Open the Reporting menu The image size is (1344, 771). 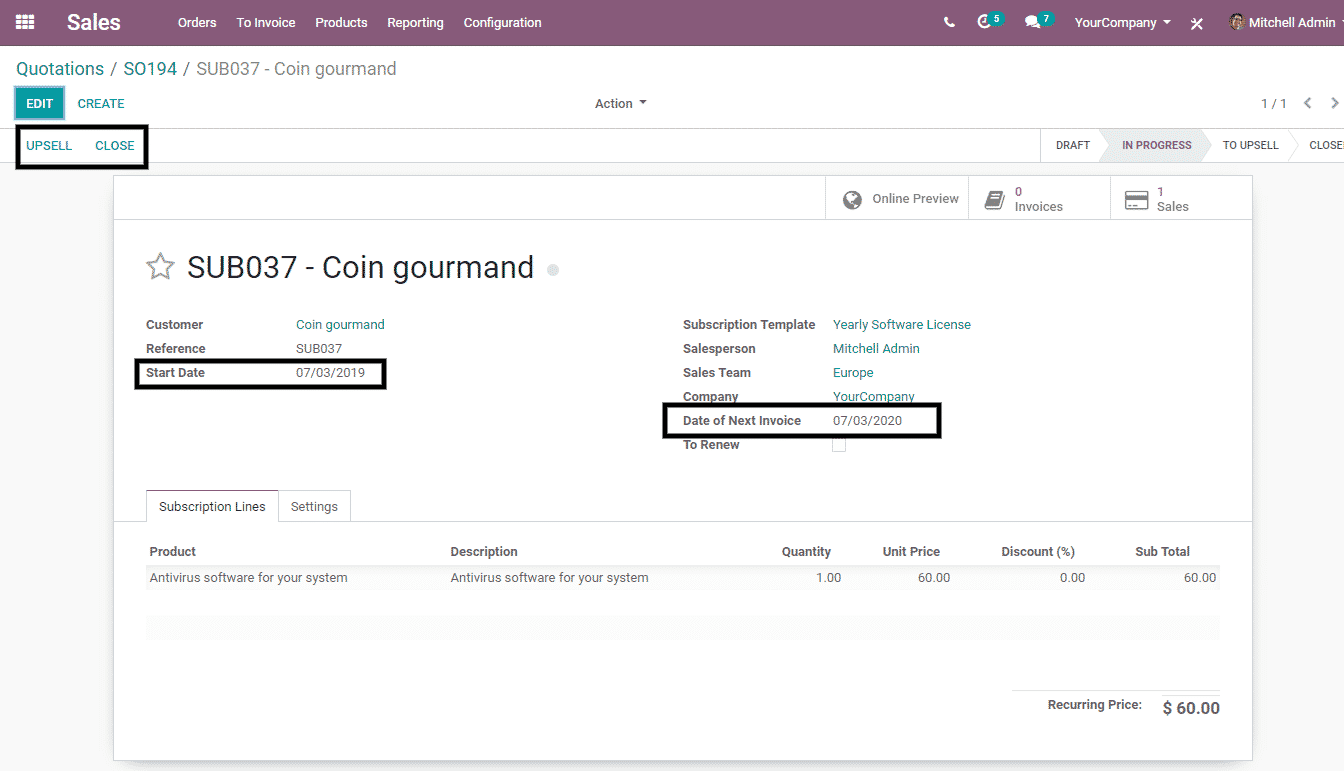[415, 22]
